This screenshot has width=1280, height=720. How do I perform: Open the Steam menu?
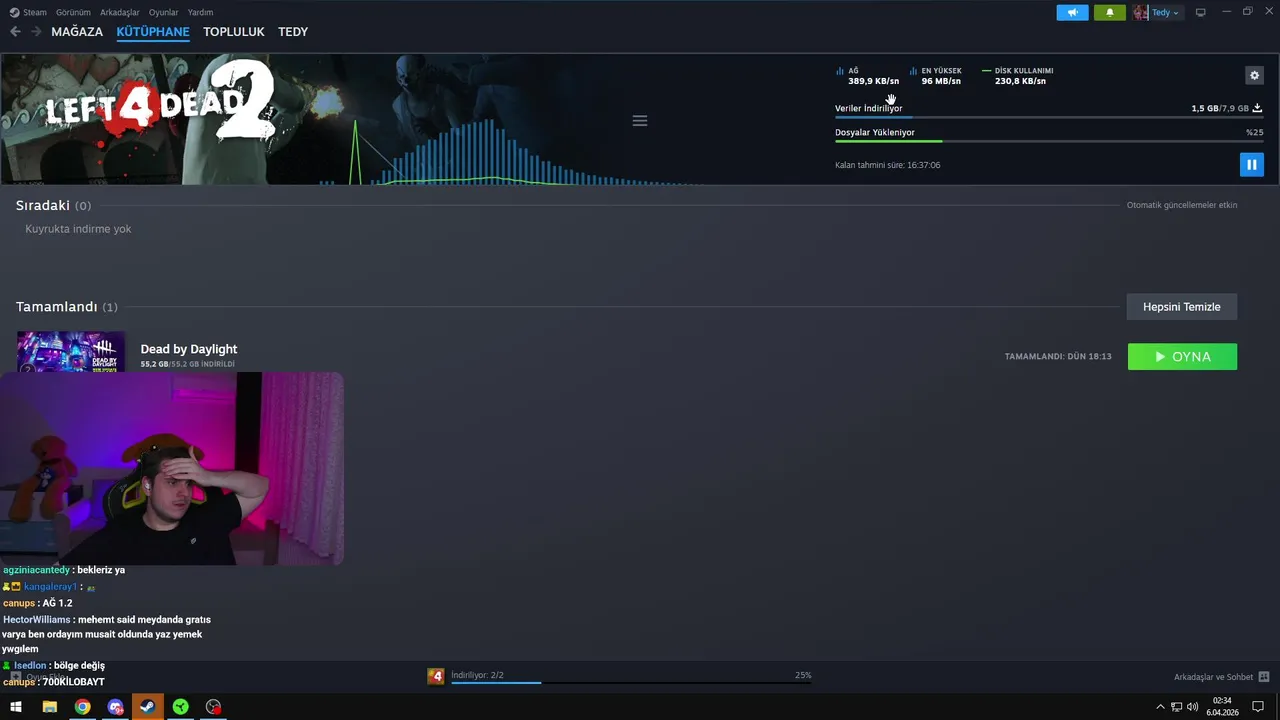click(x=28, y=12)
